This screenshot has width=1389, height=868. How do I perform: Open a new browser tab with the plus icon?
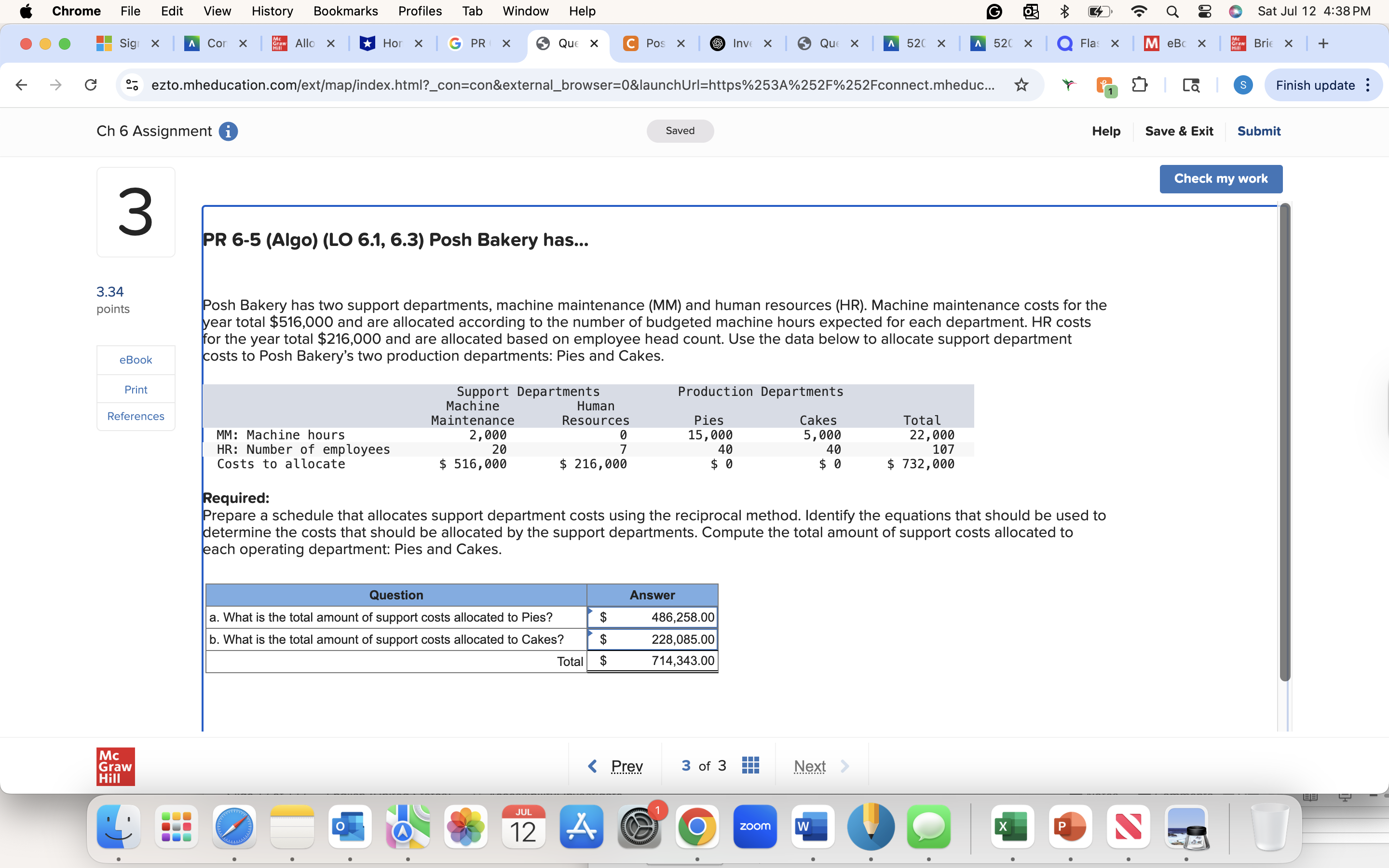pyautogui.click(x=1323, y=43)
